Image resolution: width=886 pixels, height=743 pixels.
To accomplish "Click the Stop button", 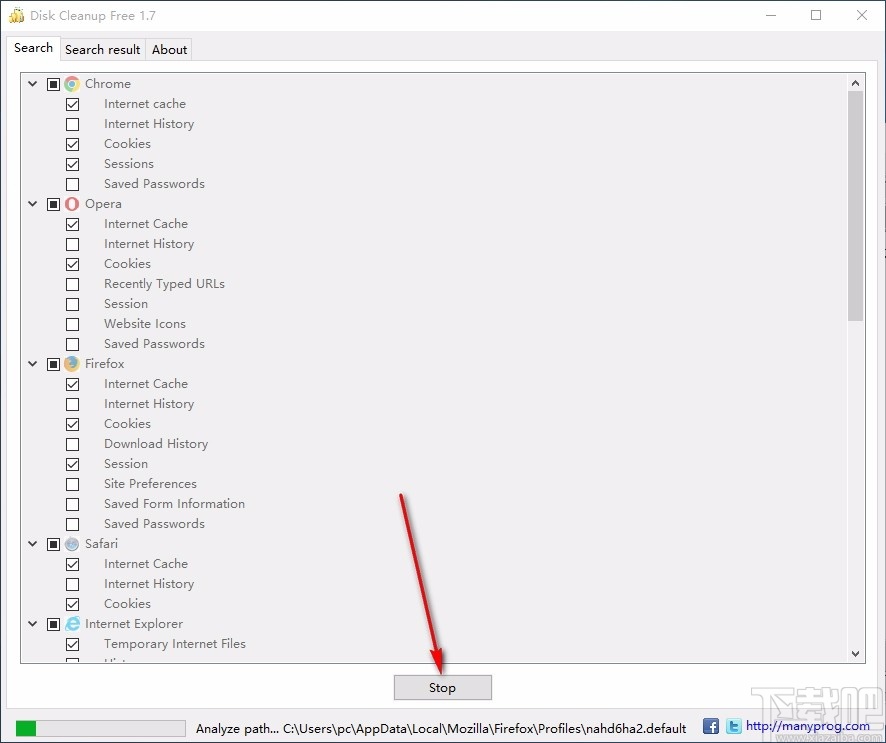I will click(x=442, y=688).
